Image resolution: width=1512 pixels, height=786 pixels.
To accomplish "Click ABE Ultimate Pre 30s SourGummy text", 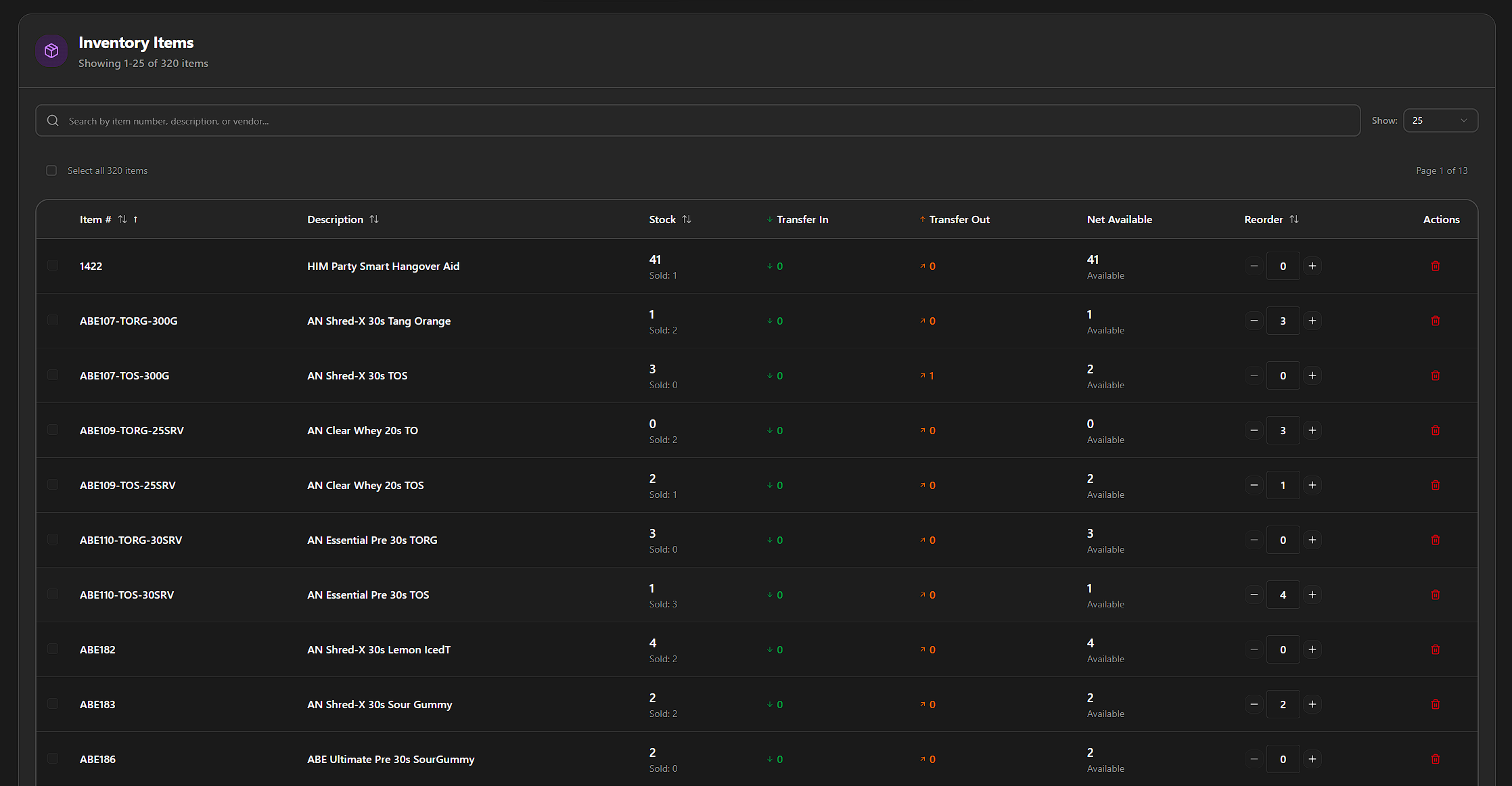I will tap(391, 759).
